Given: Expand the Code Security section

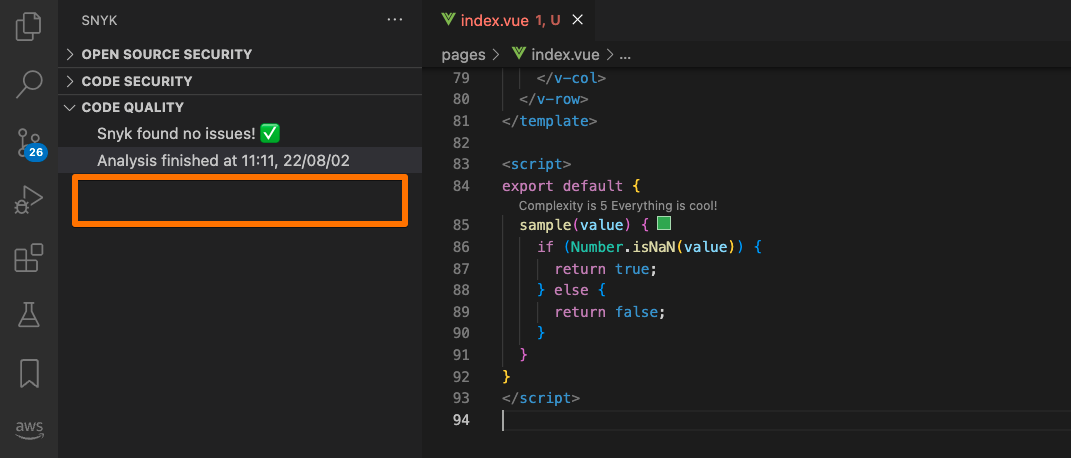Looking at the screenshot, I should (x=136, y=81).
